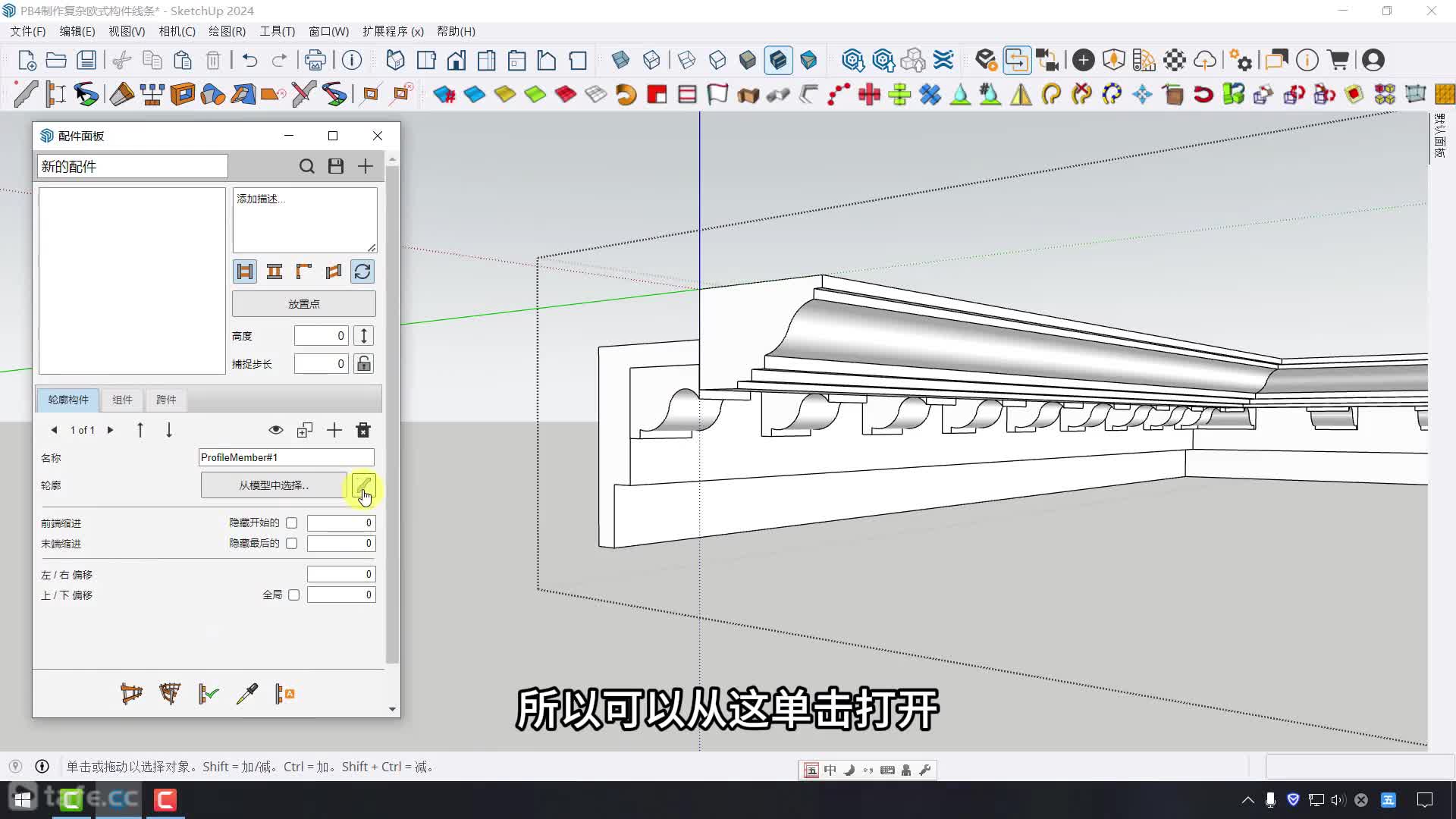
Task: Enable the 全局 checkbox
Action: 294,595
